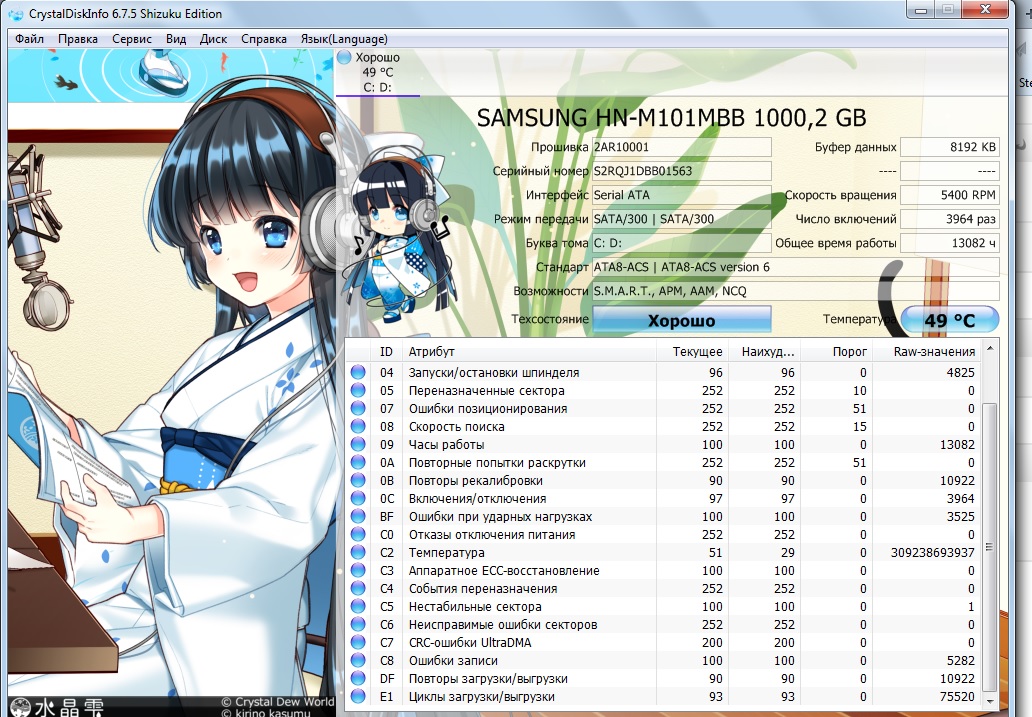Open the Правка menu
1032x717 pixels.
pos(78,39)
